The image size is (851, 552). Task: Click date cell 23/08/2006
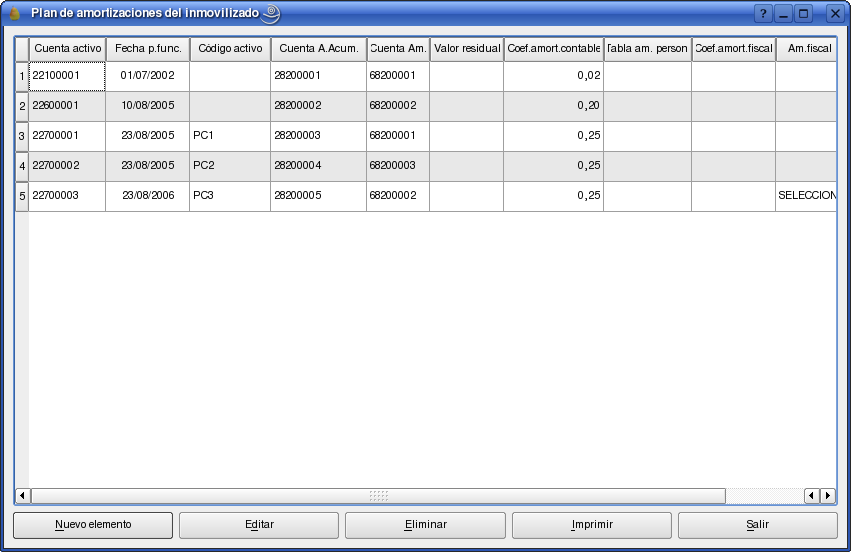coord(148,196)
